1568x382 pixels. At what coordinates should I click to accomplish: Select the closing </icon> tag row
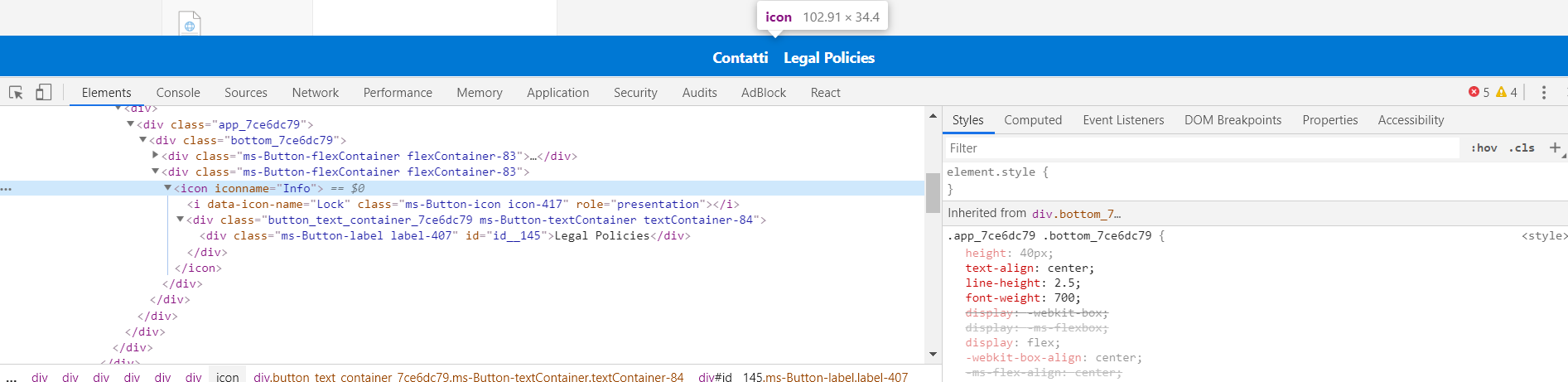198,268
